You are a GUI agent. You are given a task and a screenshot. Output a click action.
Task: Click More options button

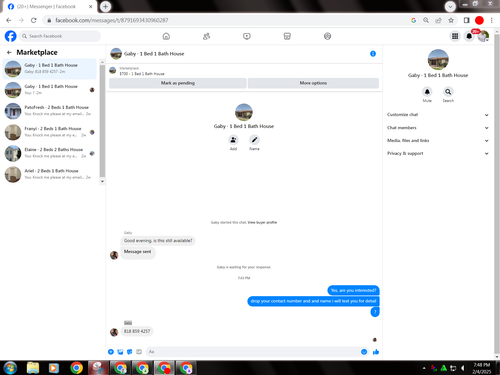313,83
